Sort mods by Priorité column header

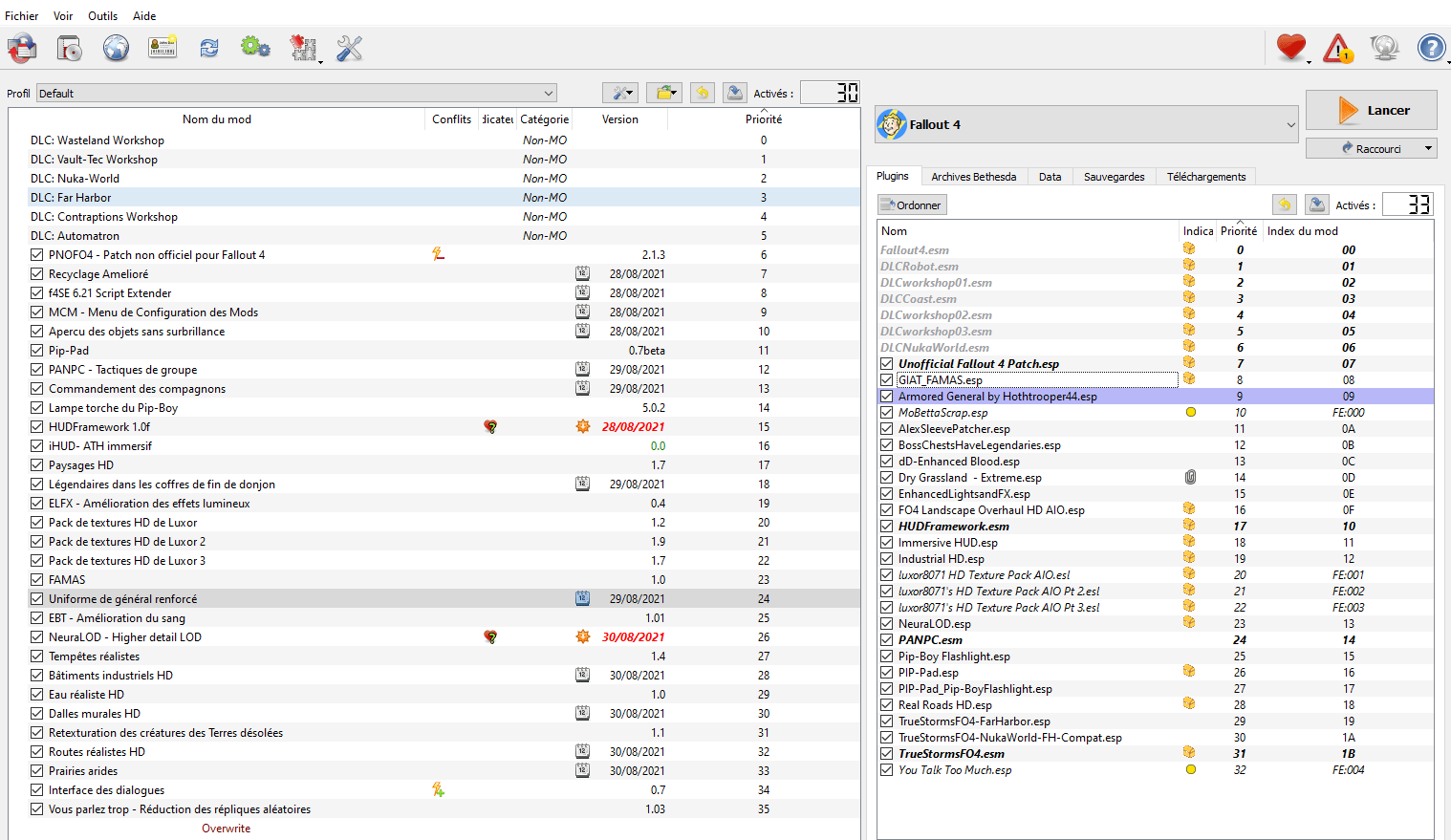click(x=763, y=119)
